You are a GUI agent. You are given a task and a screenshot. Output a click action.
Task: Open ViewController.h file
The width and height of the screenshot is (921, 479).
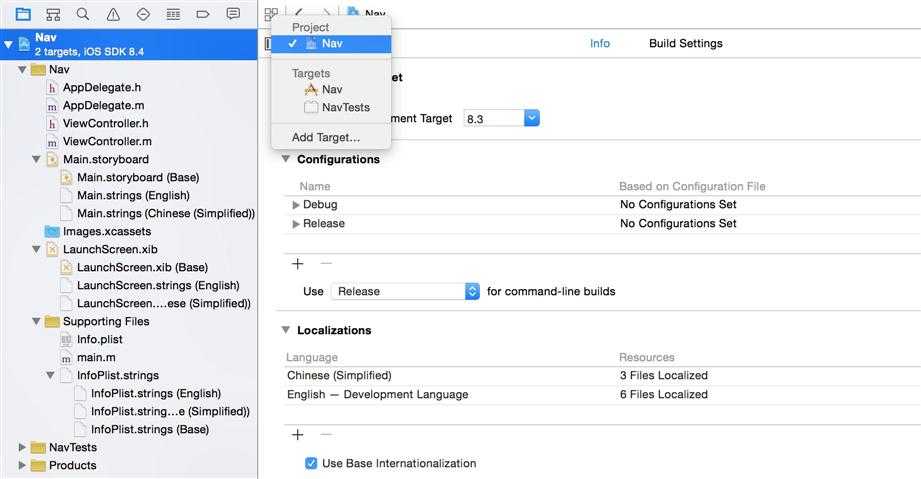[x=106, y=123]
